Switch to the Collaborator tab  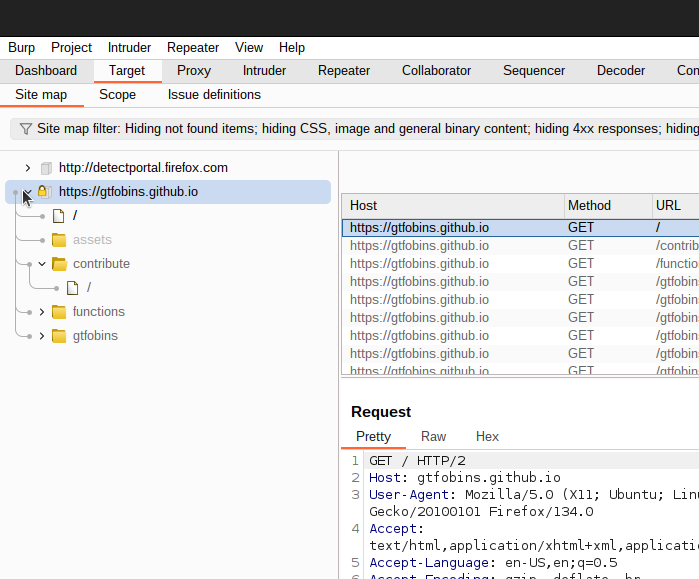[x=436, y=71]
